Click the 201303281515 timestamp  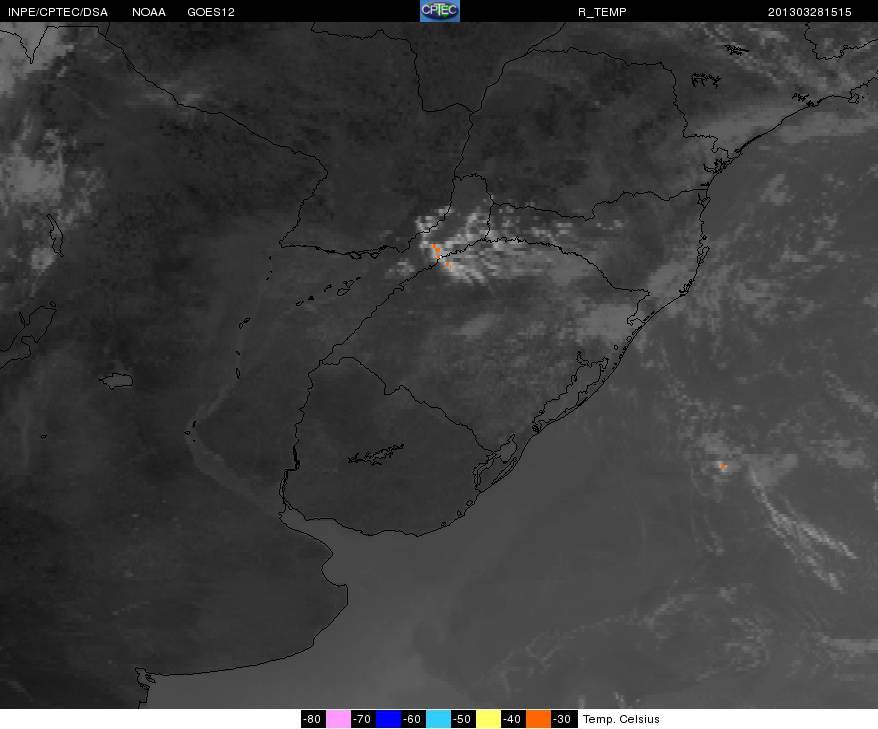pos(809,12)
